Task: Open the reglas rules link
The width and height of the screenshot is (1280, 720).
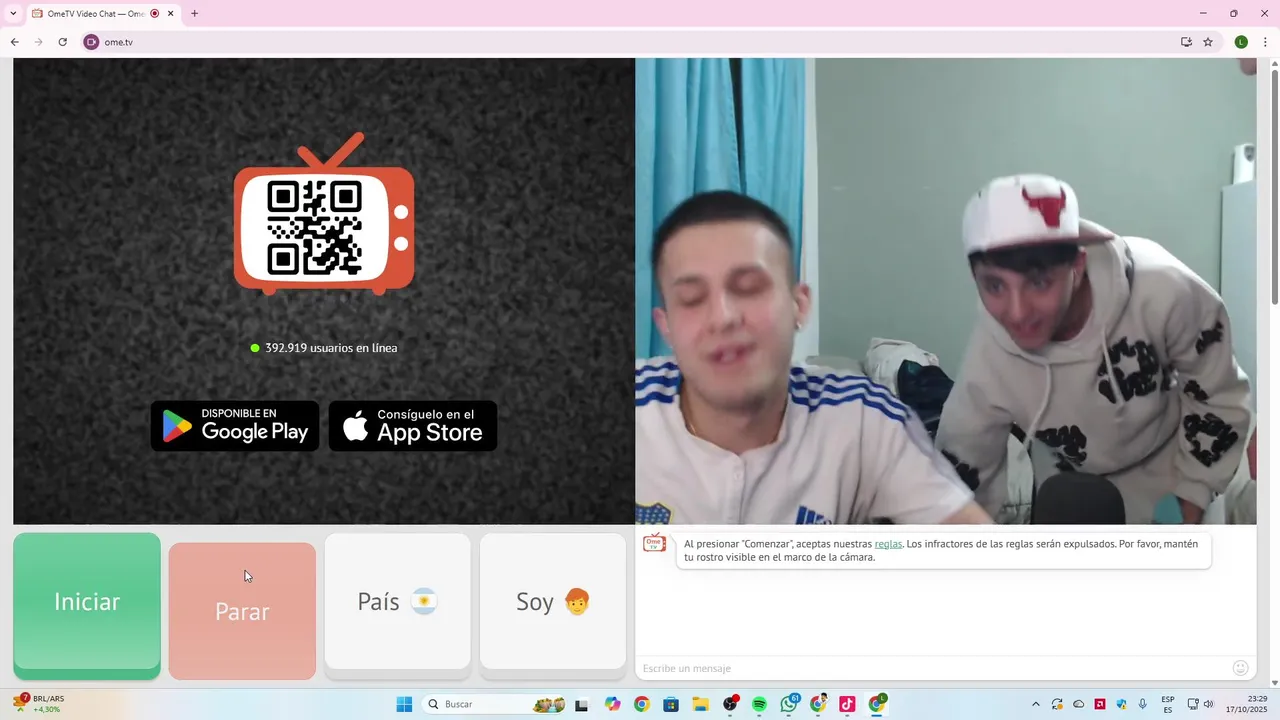Action: tap(888, 544)
